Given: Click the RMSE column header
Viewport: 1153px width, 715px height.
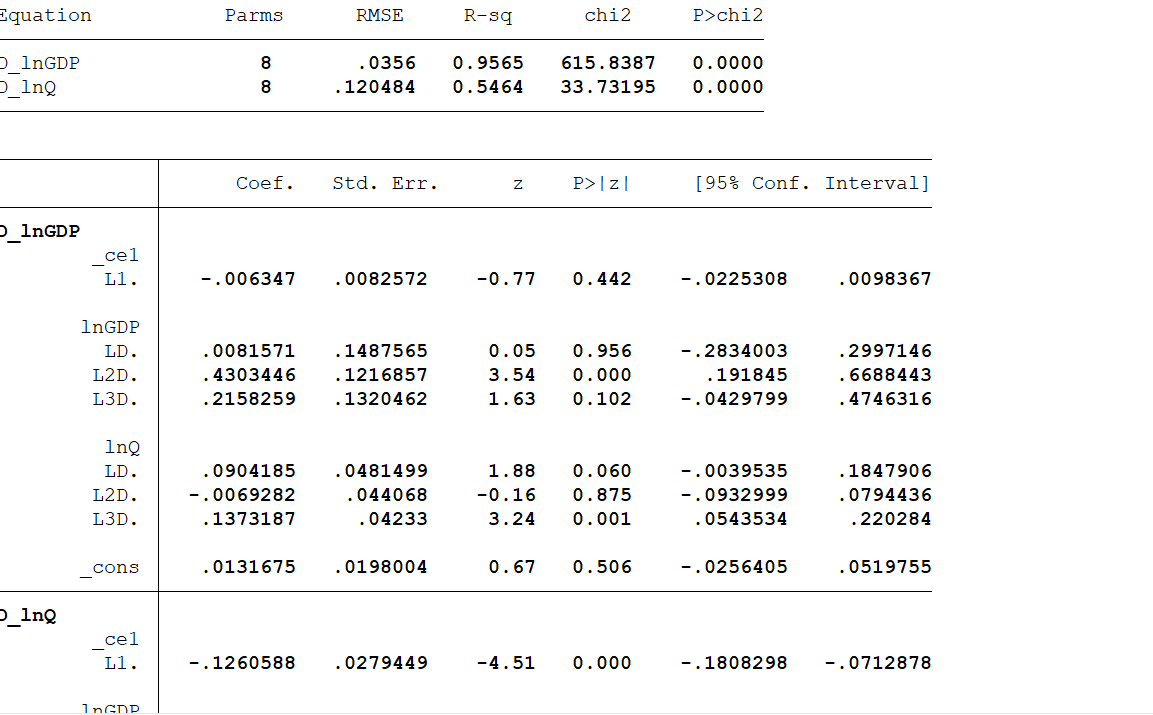Looking at the screenshot, I should [379, 15].
